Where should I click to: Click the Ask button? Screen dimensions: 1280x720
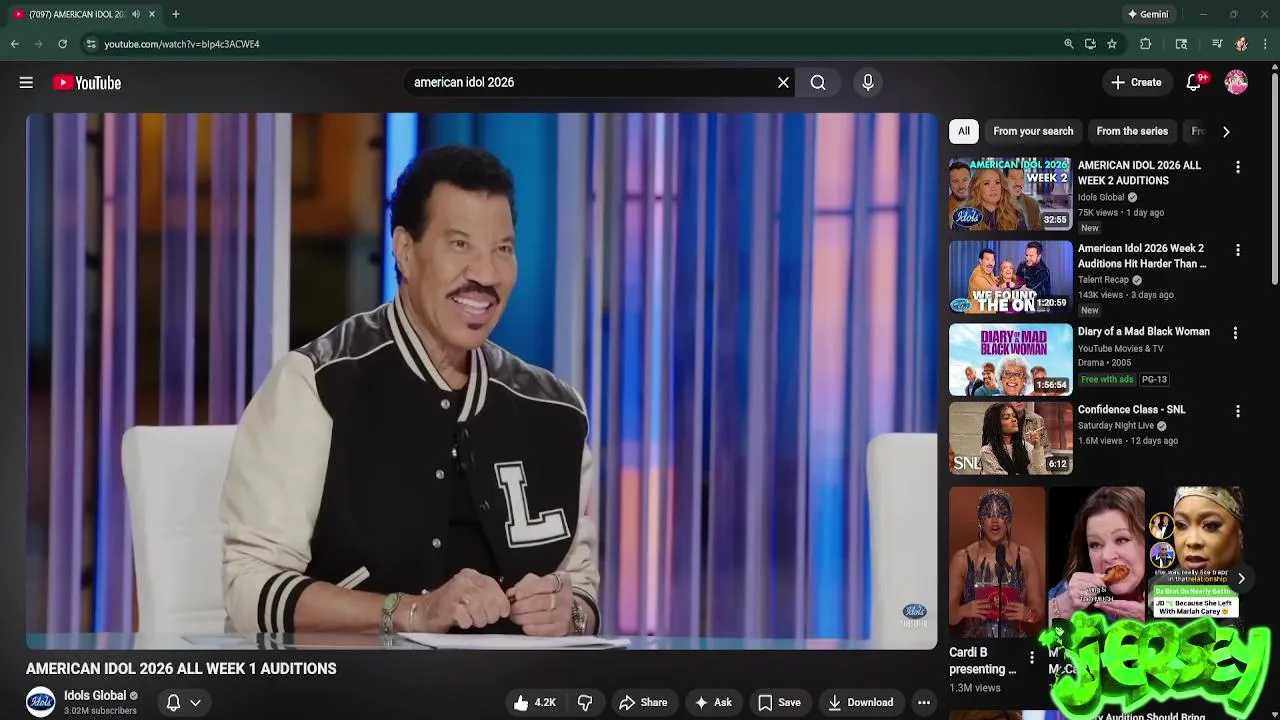[x=713, y=703]
